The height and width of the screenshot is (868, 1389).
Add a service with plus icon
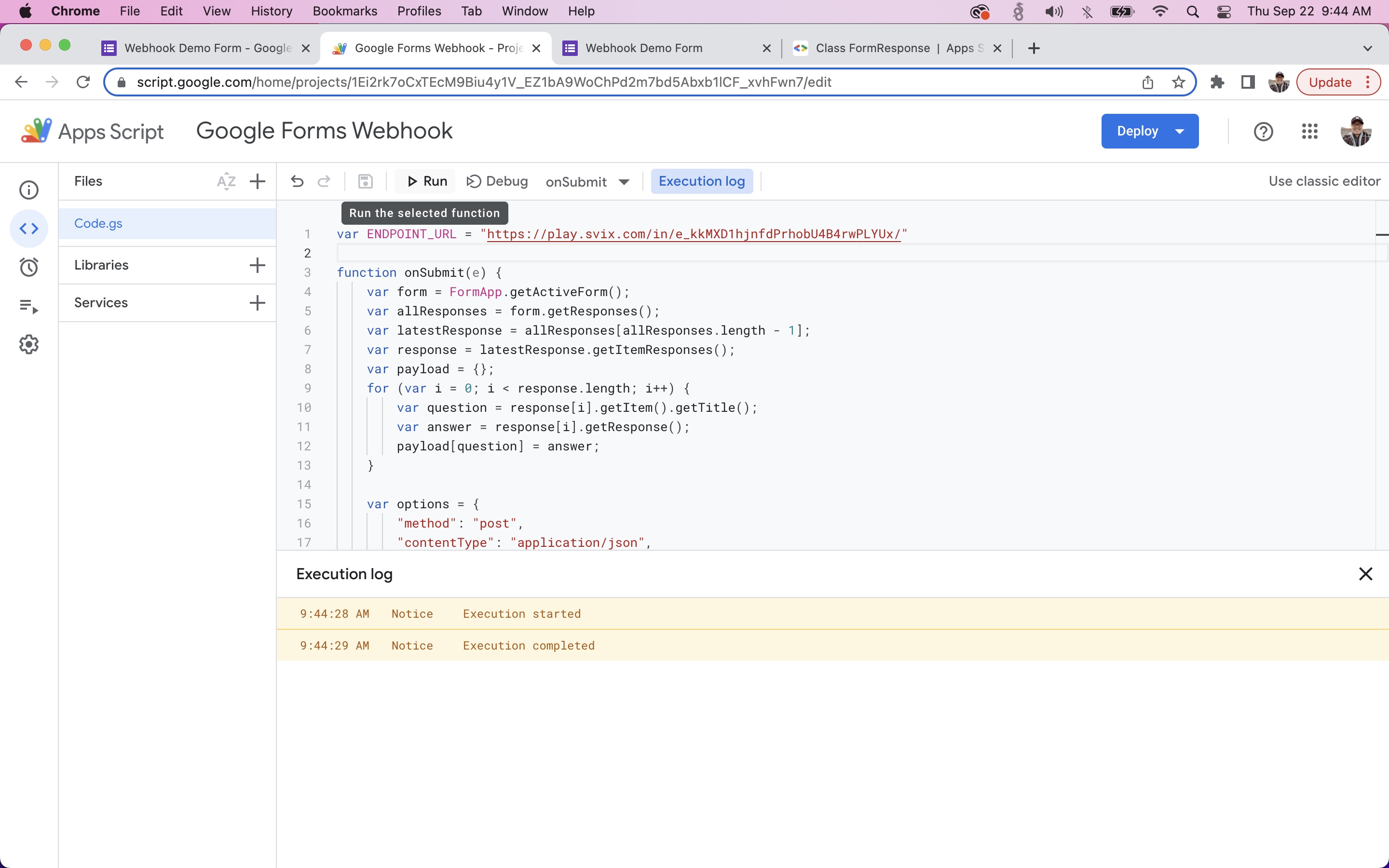pyautogui.click(x=258, y=302)
